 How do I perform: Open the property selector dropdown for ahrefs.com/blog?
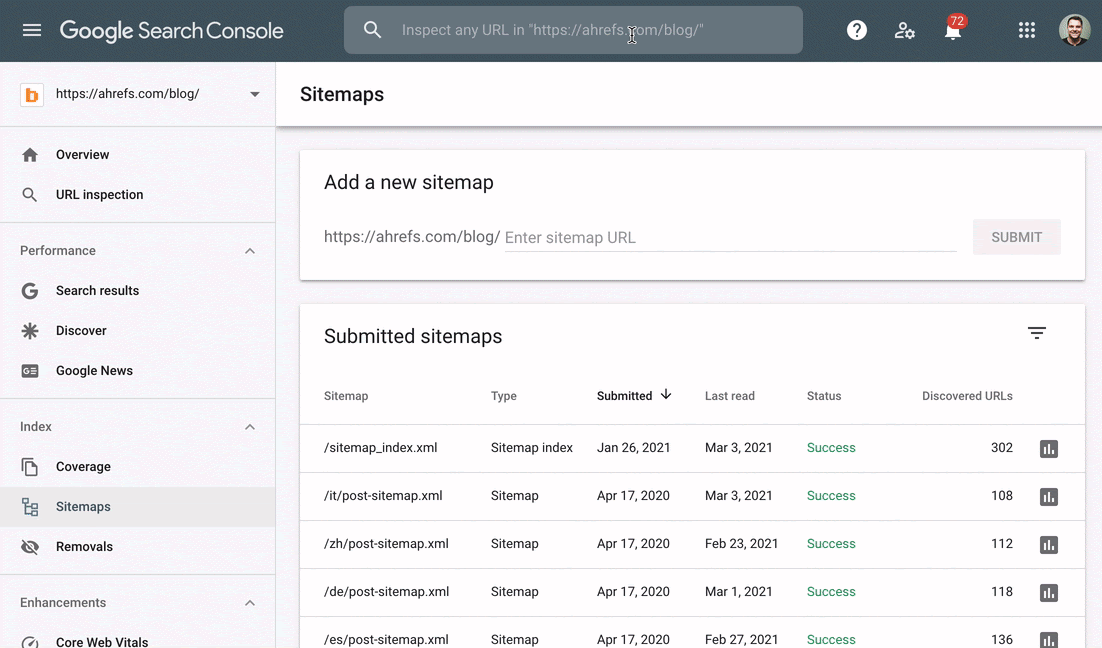254,94
